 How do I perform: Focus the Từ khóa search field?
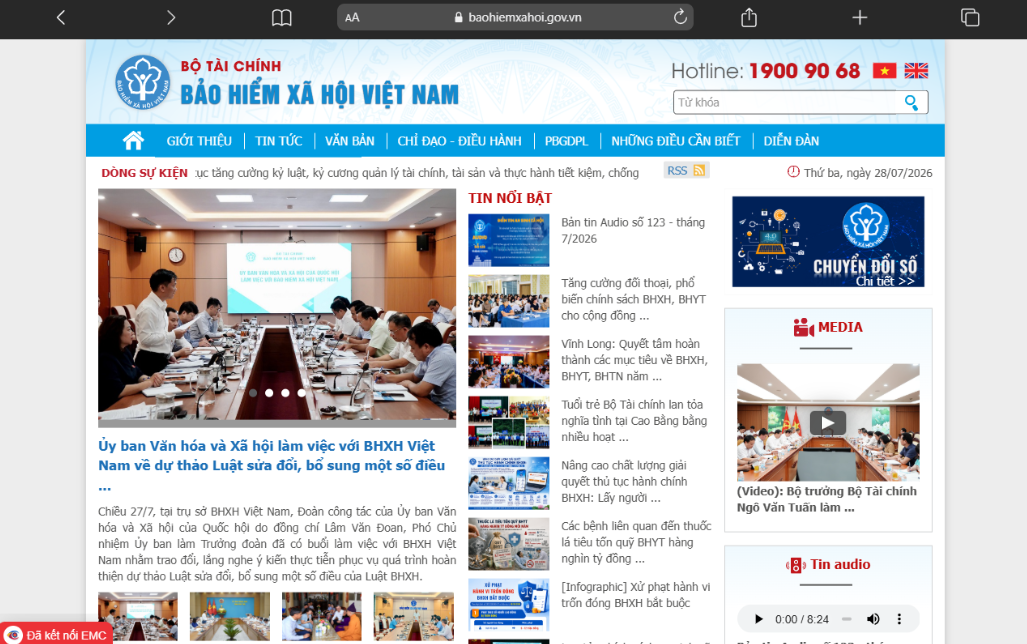point(788,102)
